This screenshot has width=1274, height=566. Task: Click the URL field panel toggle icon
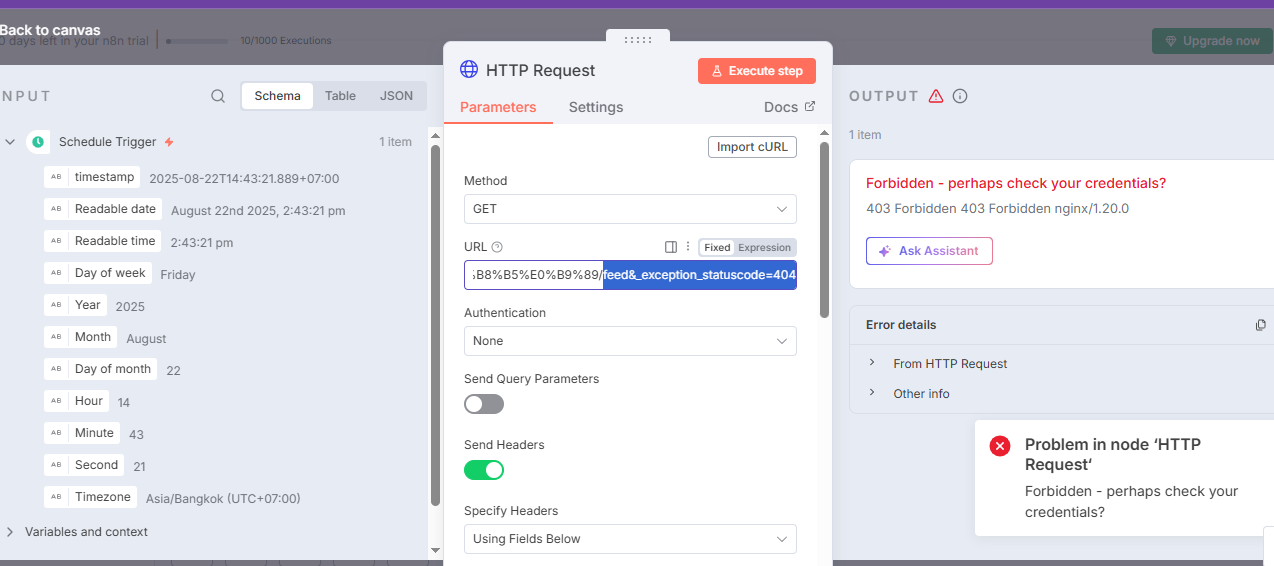[671, 247]
